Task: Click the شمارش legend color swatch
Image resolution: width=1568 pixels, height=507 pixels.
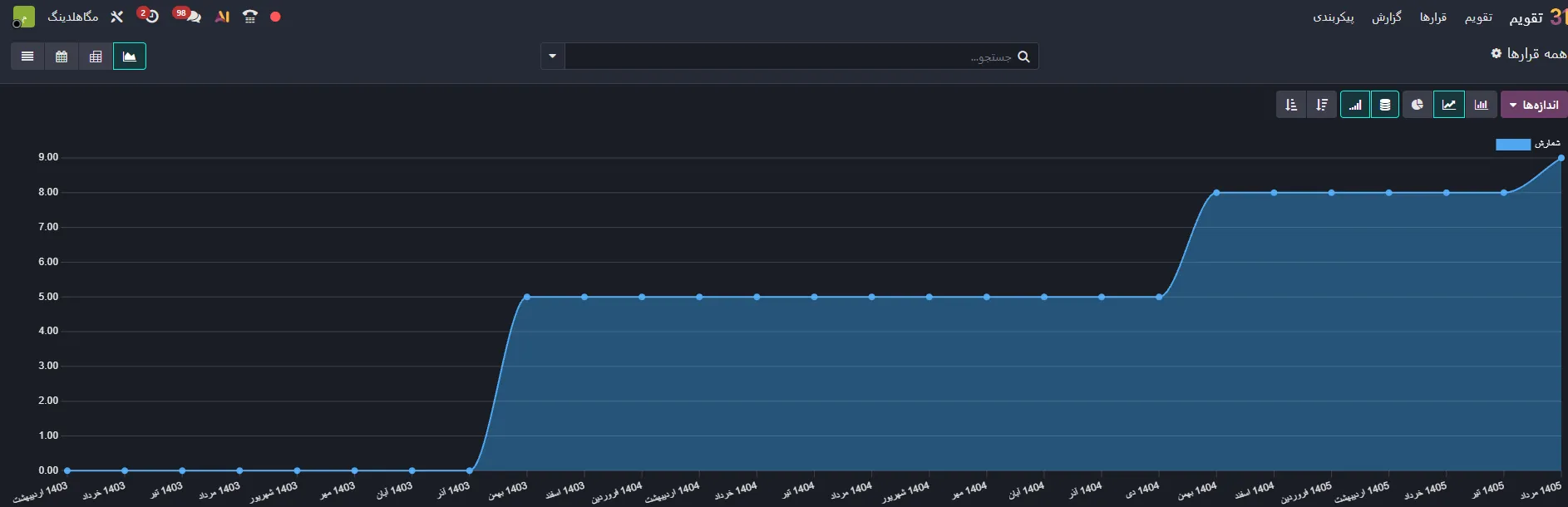Action: tap(1513, 145)
